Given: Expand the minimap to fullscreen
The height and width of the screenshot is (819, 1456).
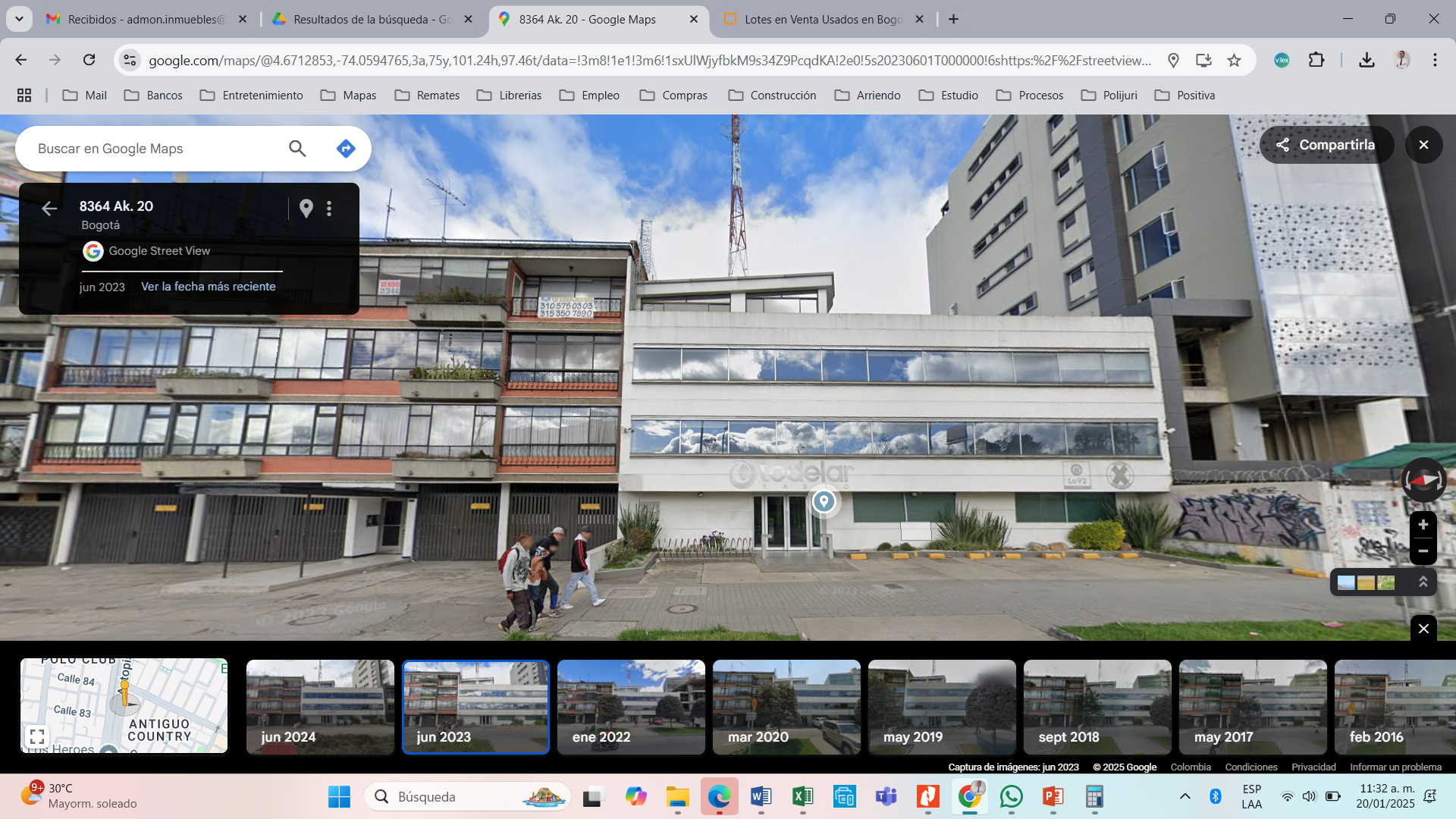Looking at the screenshot, I should (x=37, y=736).
